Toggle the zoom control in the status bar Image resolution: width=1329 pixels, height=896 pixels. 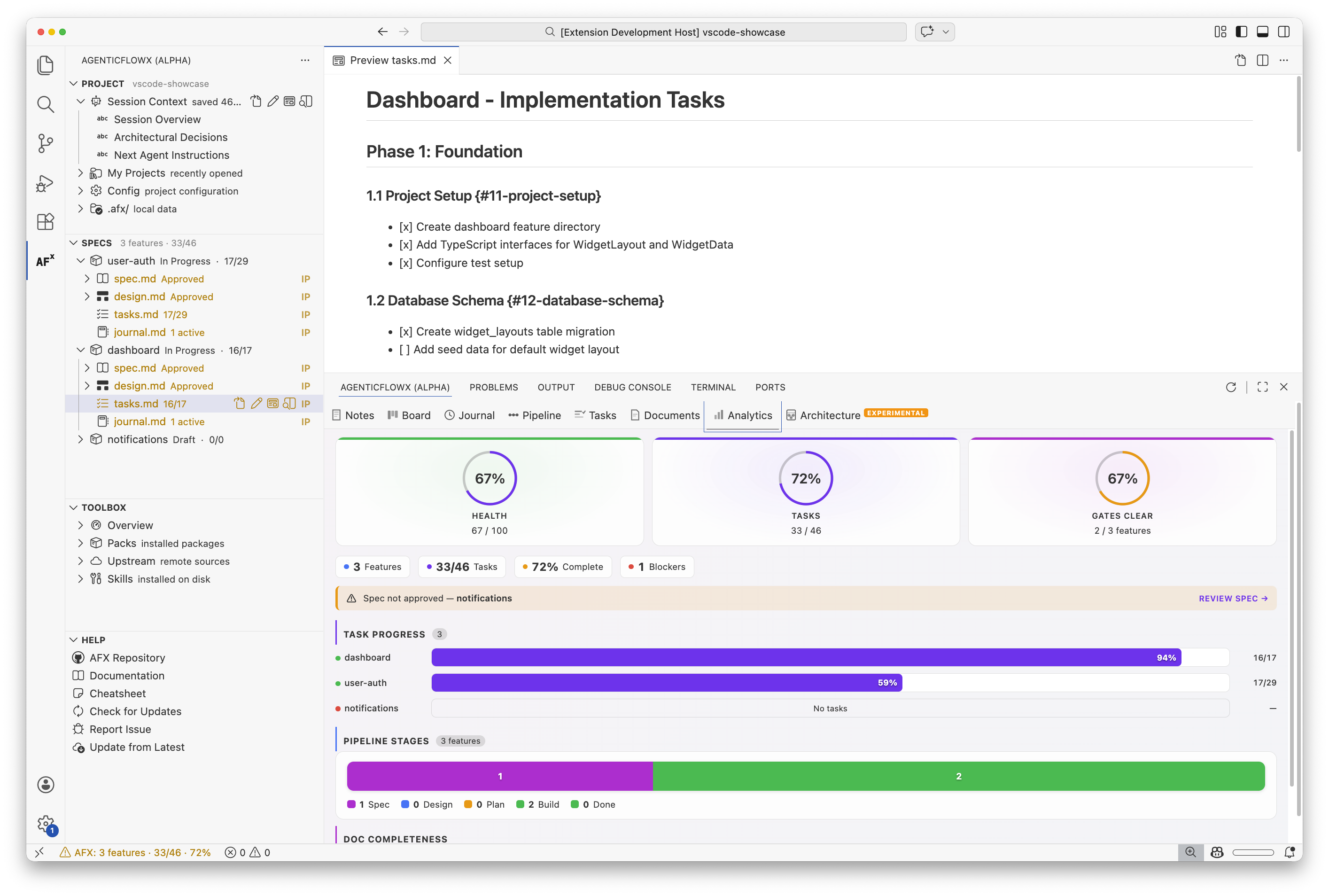pyautogui.click(x=1191, y=852)
